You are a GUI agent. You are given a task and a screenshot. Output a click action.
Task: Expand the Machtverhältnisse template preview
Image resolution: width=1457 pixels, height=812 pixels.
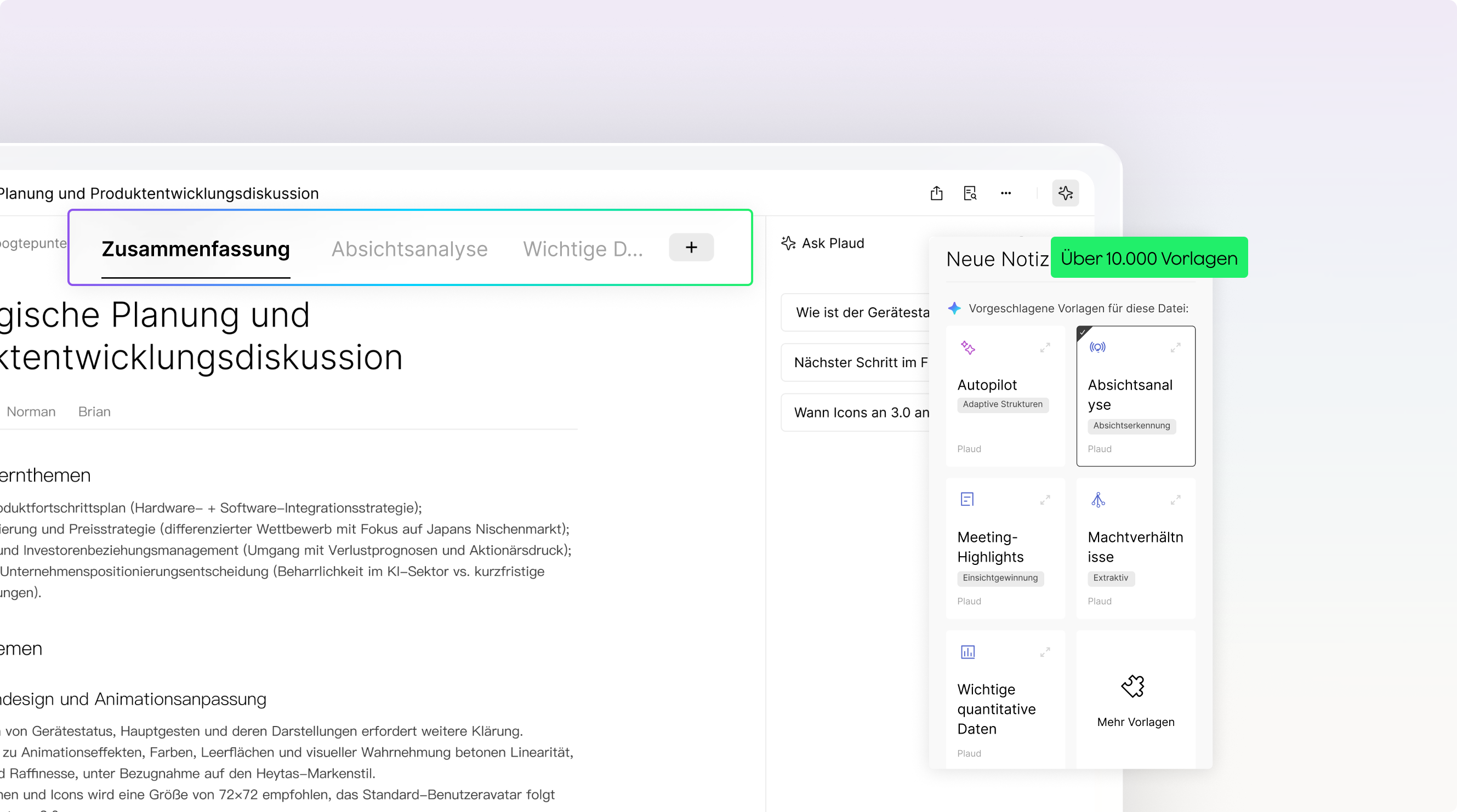point(1175,500)
